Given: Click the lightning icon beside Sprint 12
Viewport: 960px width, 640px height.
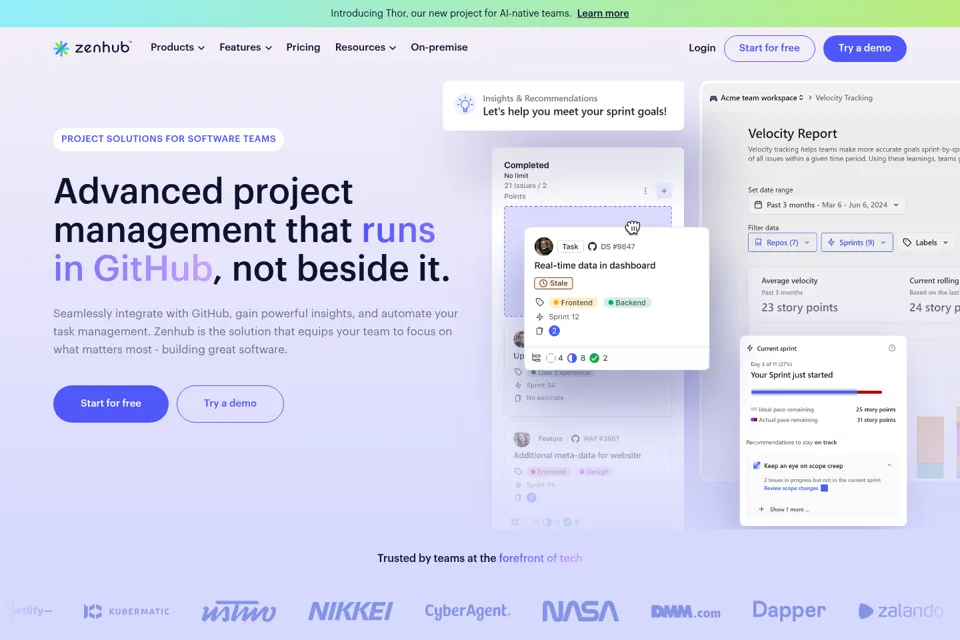Looking at the screenshot, I should coord(539,317).
